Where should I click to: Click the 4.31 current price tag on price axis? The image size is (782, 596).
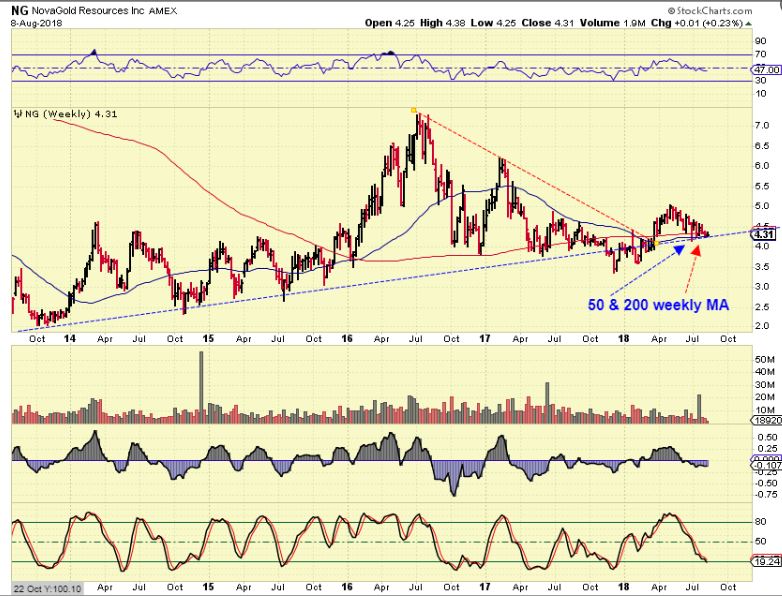764,234
